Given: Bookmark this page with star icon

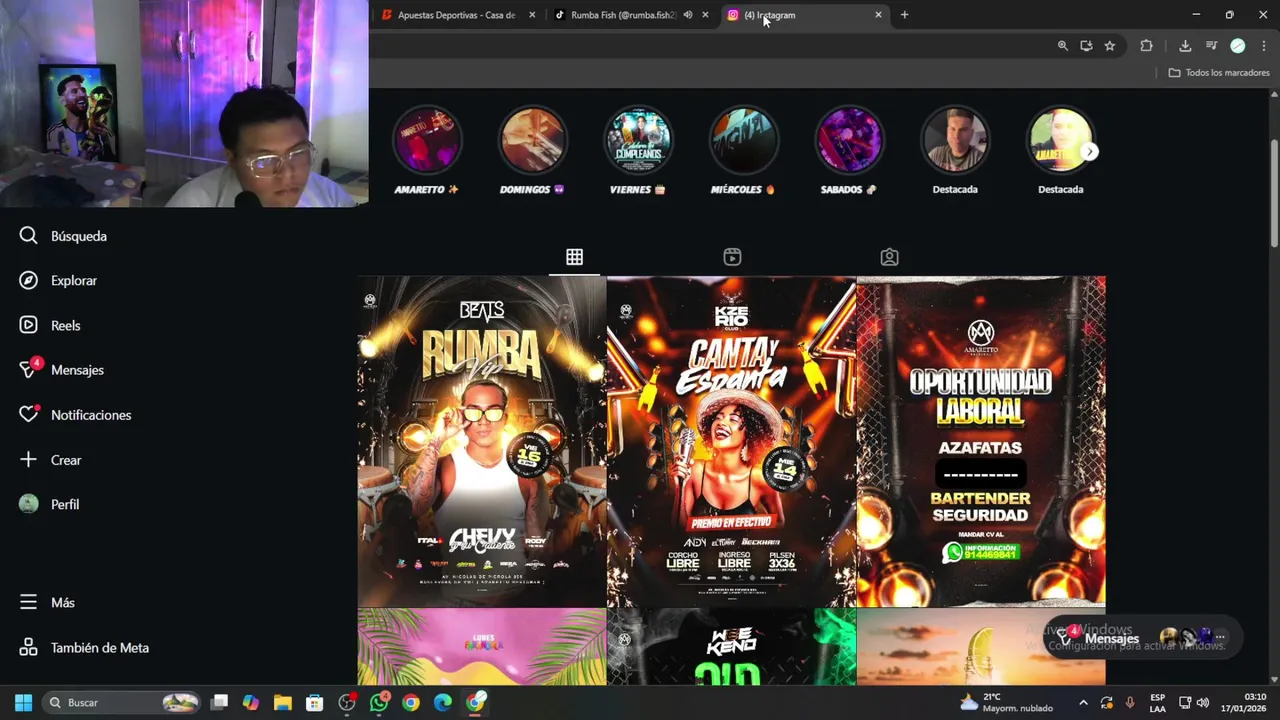Looking at the screenshot, I should point(1110,46).
